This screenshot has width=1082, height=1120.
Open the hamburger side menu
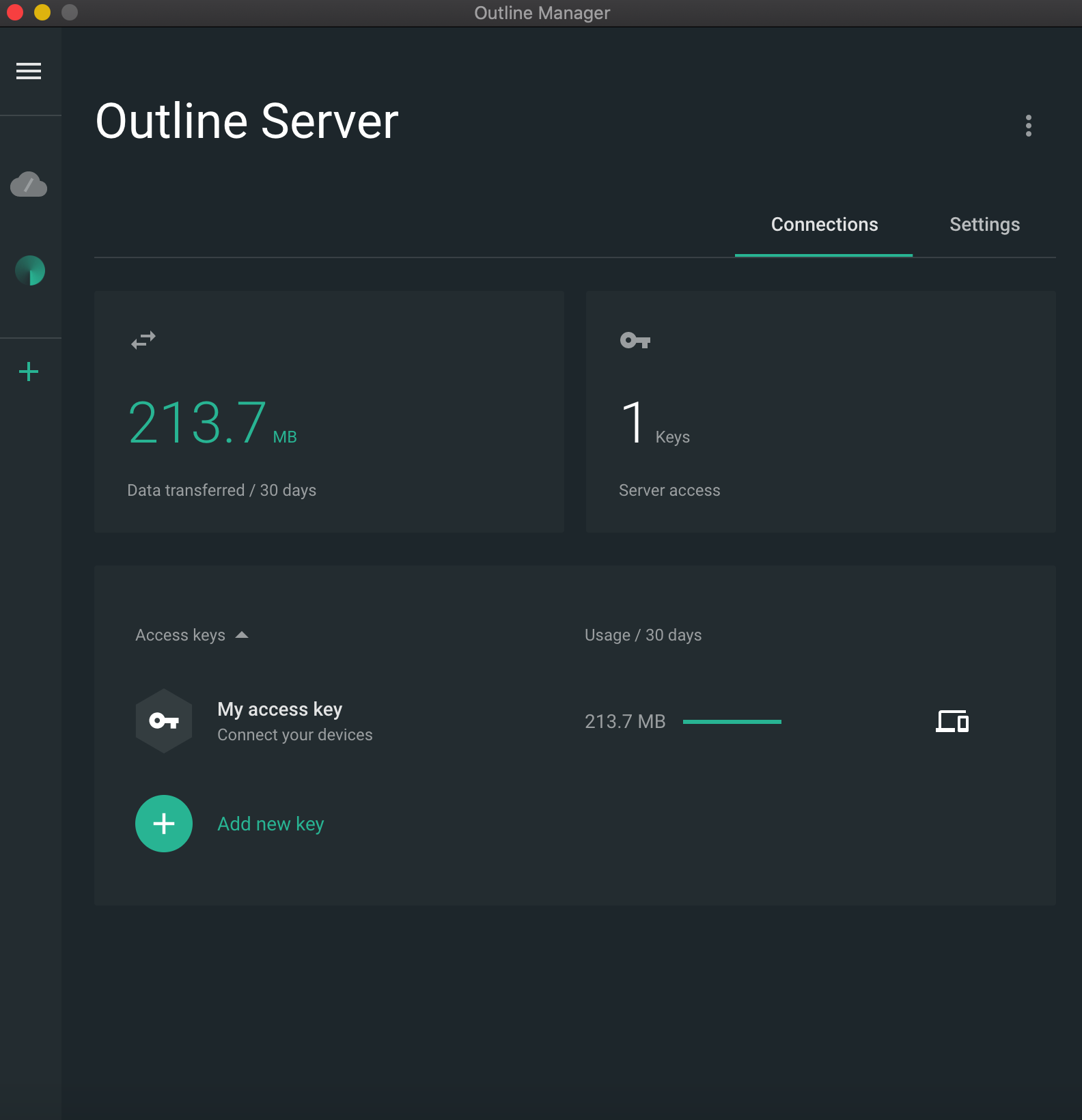pyautogui.click(x=29, y=71)
